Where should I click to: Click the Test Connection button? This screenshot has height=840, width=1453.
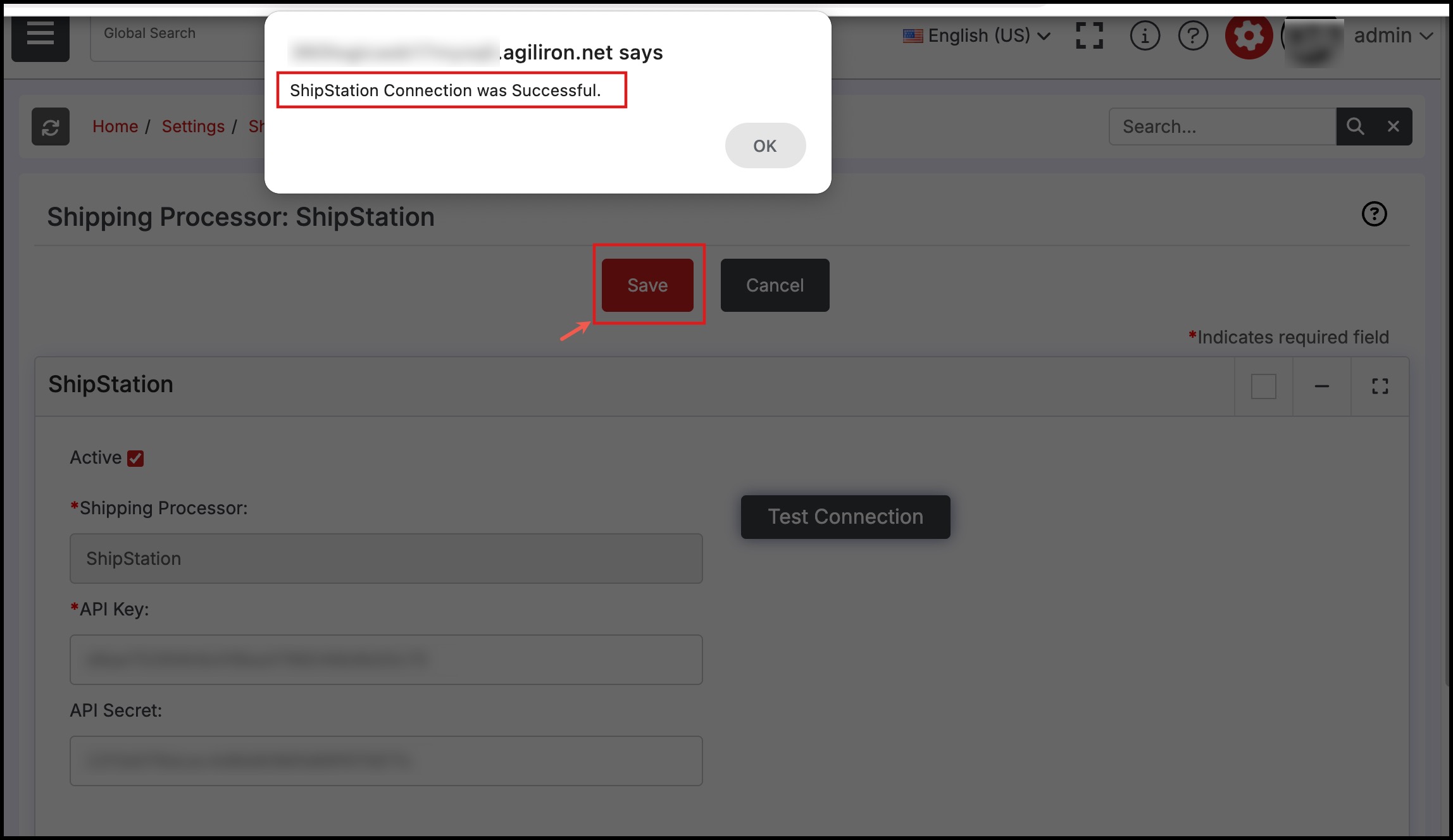pyautogui.click(x=845, y=517)
